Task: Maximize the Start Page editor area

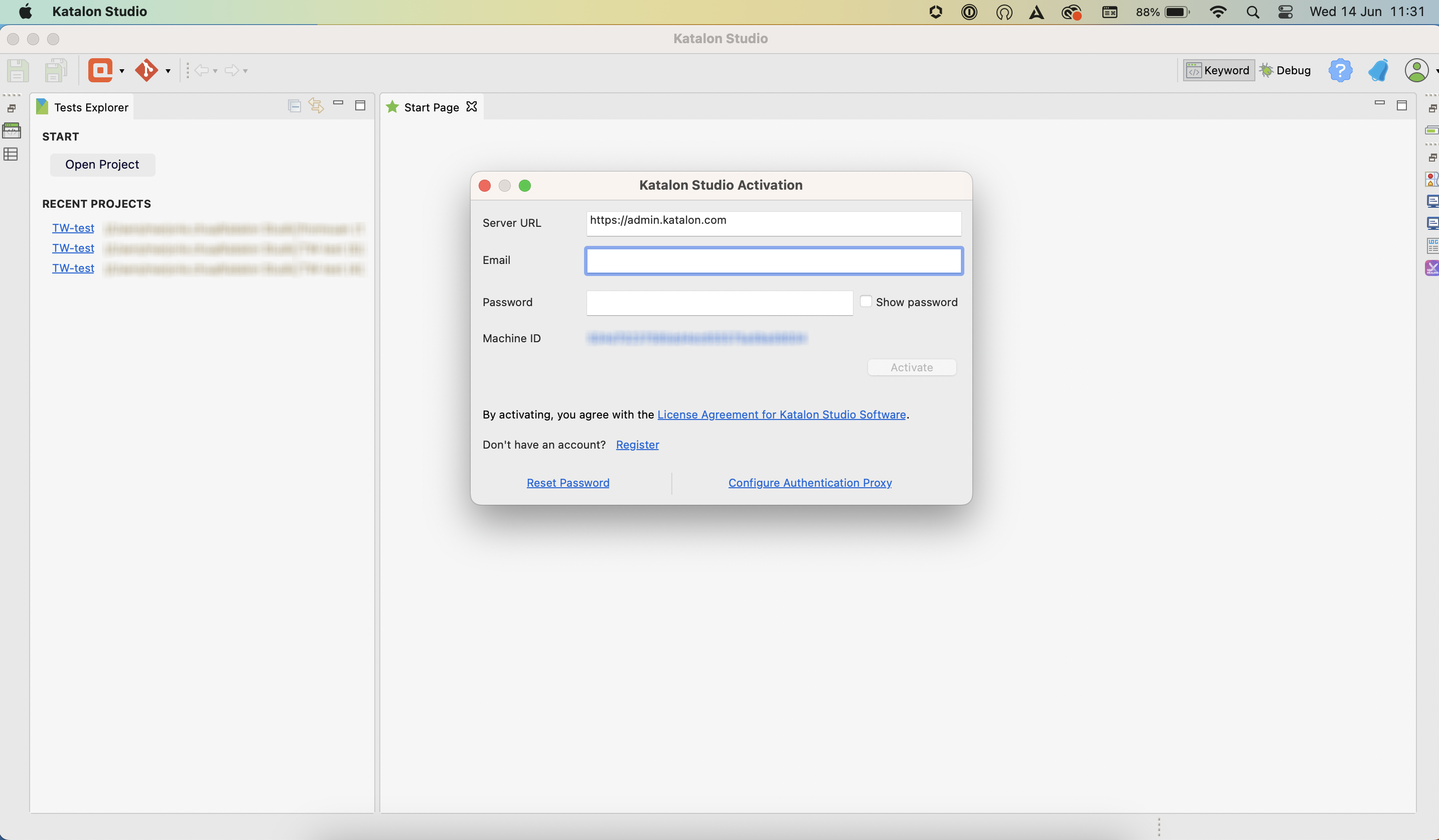Action: 1402,105
